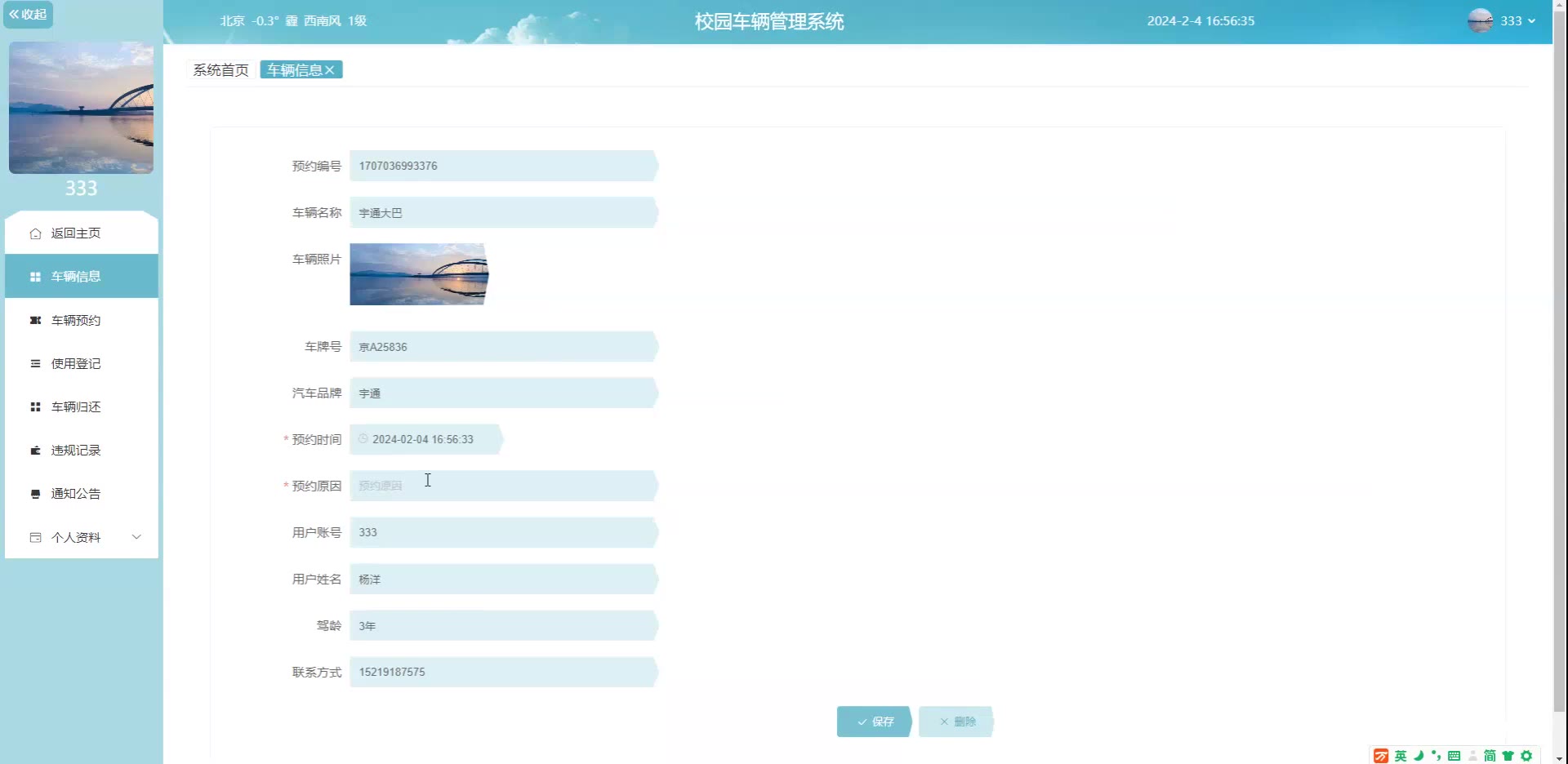1568x764 pixels.
Task: Click the scrollbar down arrow
Action: coord(1560,758)
